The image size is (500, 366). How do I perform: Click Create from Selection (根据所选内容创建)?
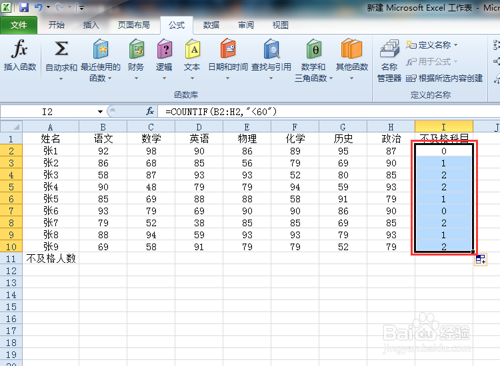coord(445,78)
